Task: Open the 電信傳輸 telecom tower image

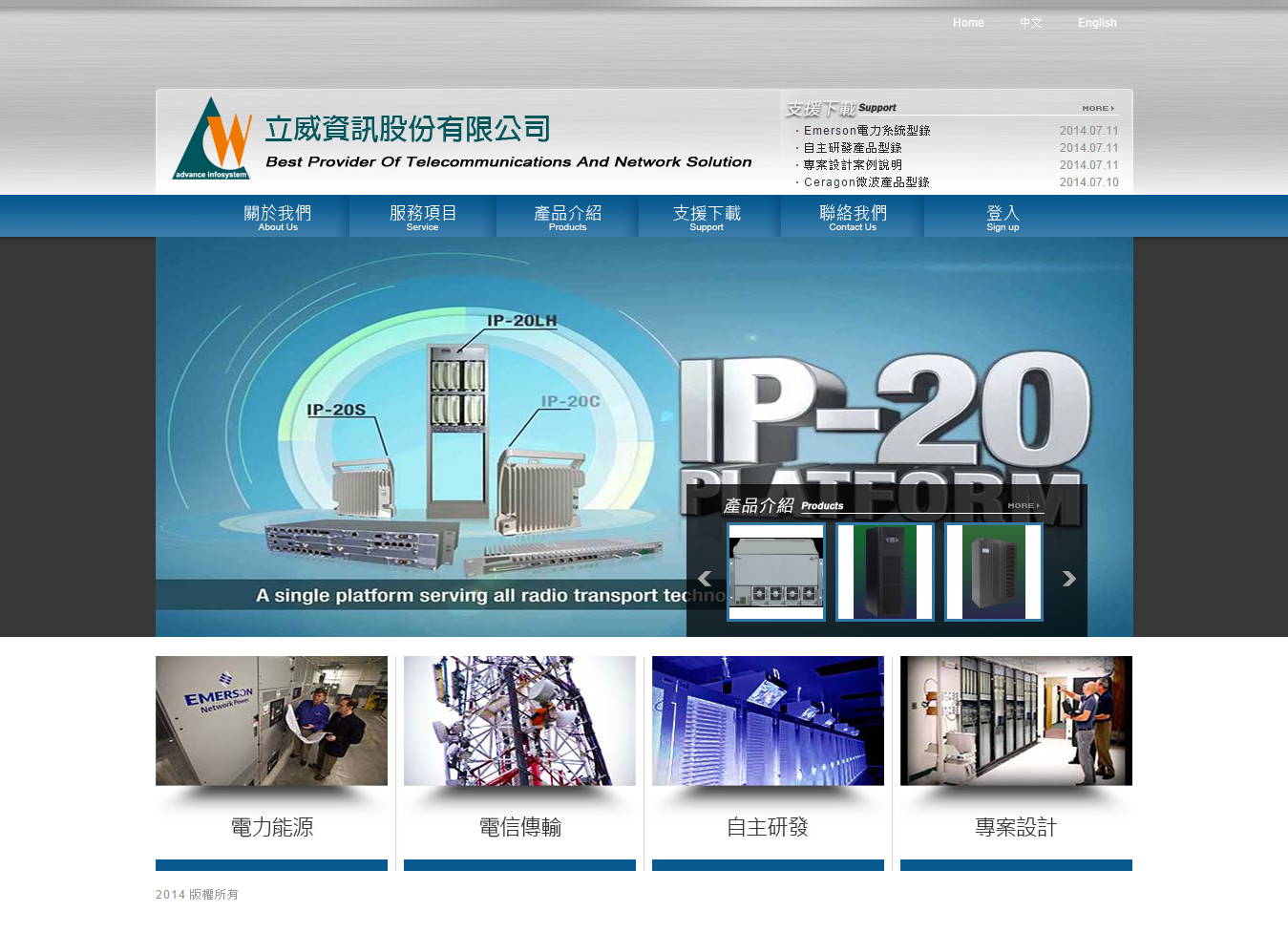Action: click(x=519, y=721)
